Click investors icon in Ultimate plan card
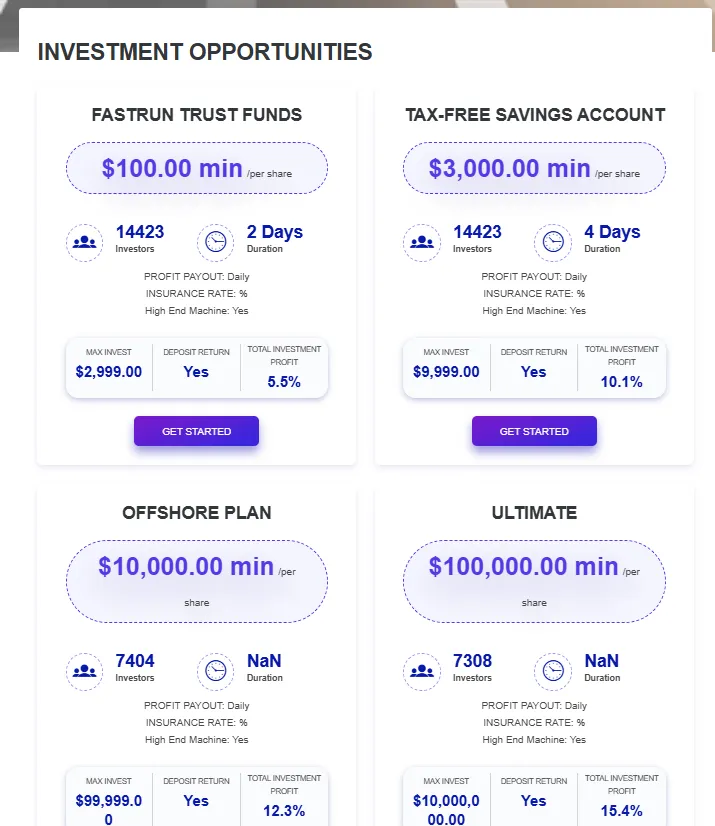Viewport: 715px width, 826px height. click(422, 671)
